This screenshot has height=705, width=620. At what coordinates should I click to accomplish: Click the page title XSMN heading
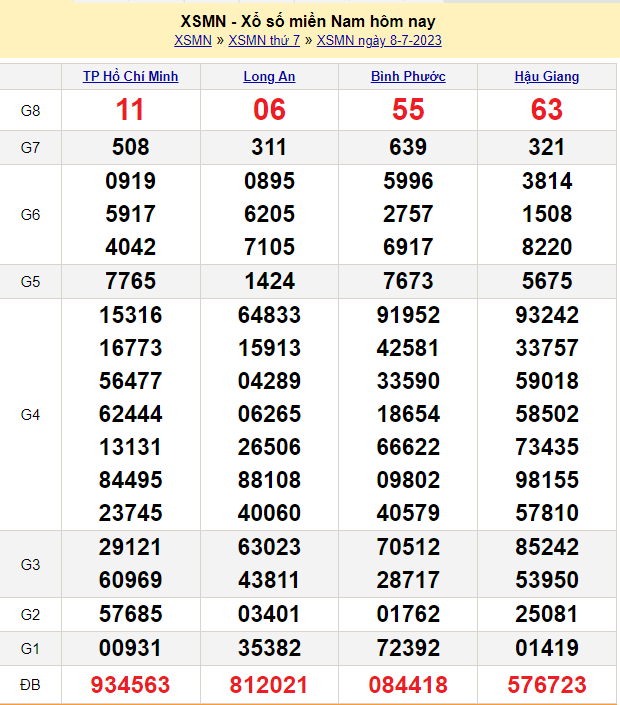[x=308, y=21]
